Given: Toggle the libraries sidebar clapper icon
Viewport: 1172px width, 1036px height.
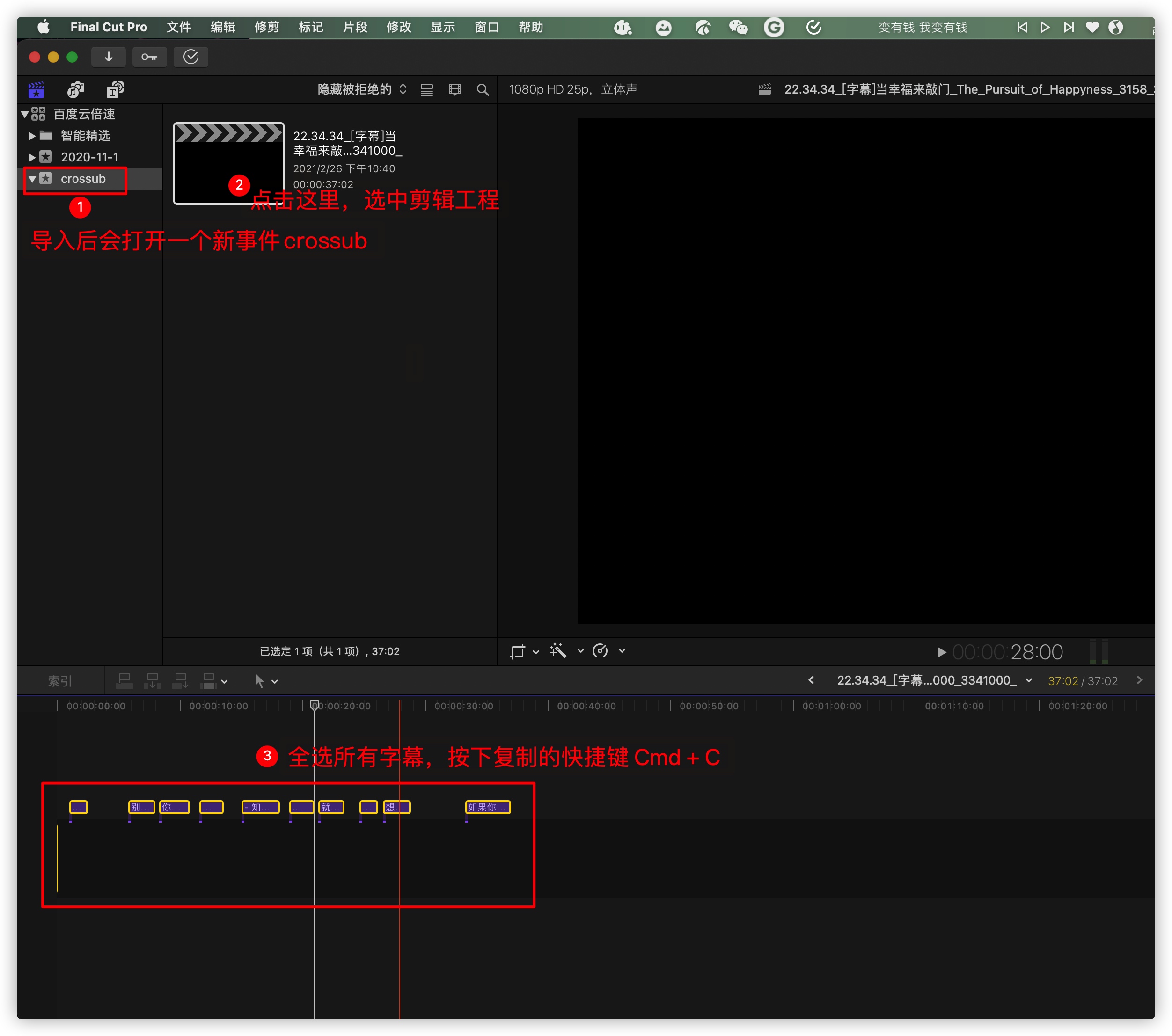Looking at the screenshot, I should (36, 89).
